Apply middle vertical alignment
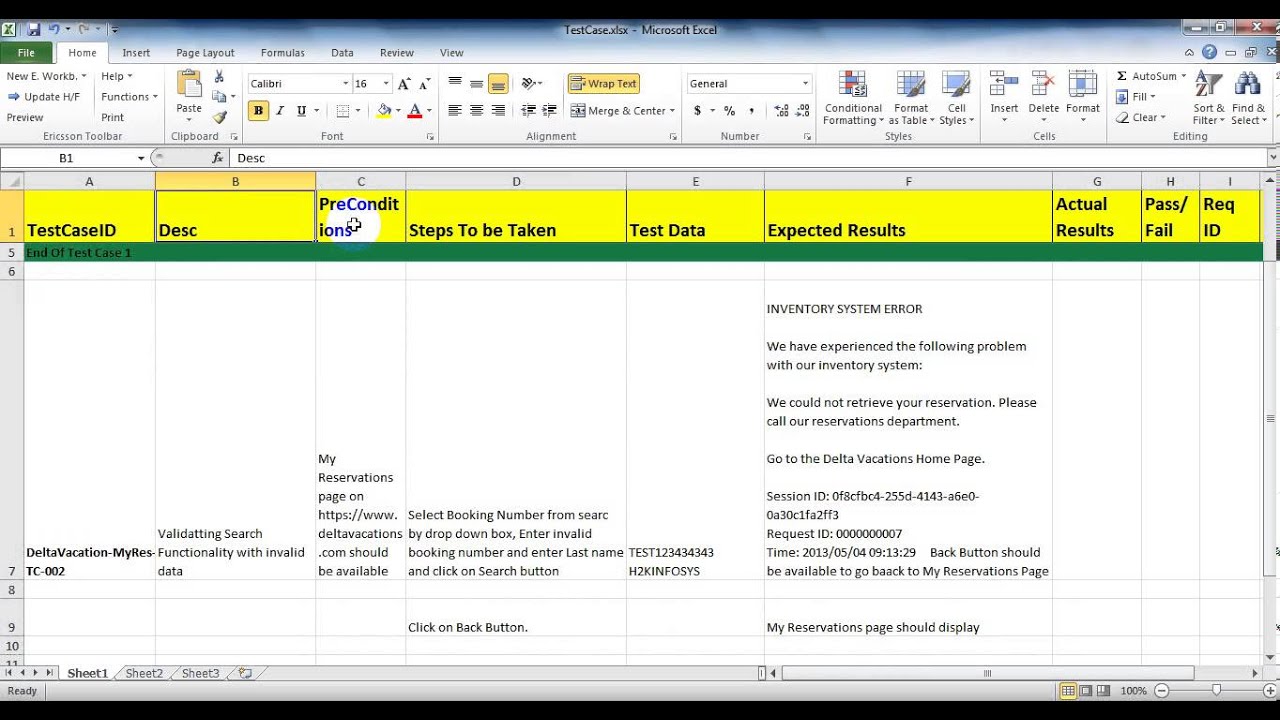1280x720 pixels. (477, 84)
